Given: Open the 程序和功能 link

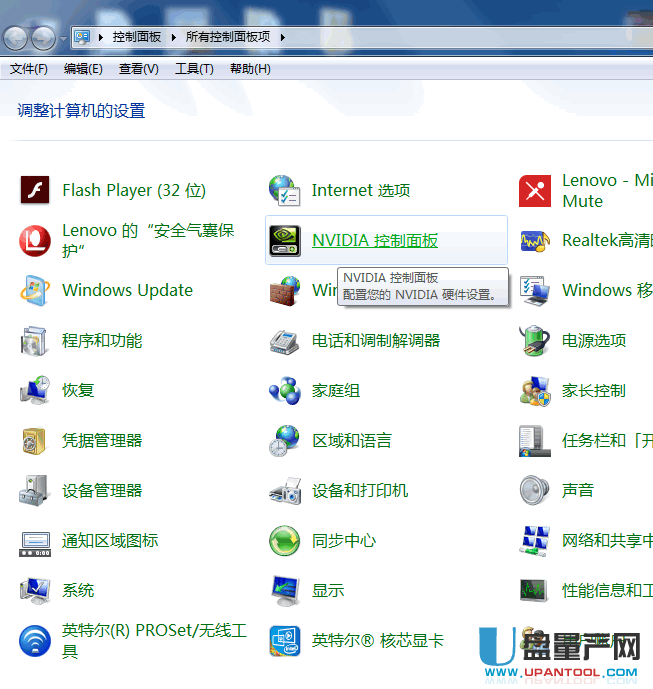Looking at the screenshot, I should (102, 341).
